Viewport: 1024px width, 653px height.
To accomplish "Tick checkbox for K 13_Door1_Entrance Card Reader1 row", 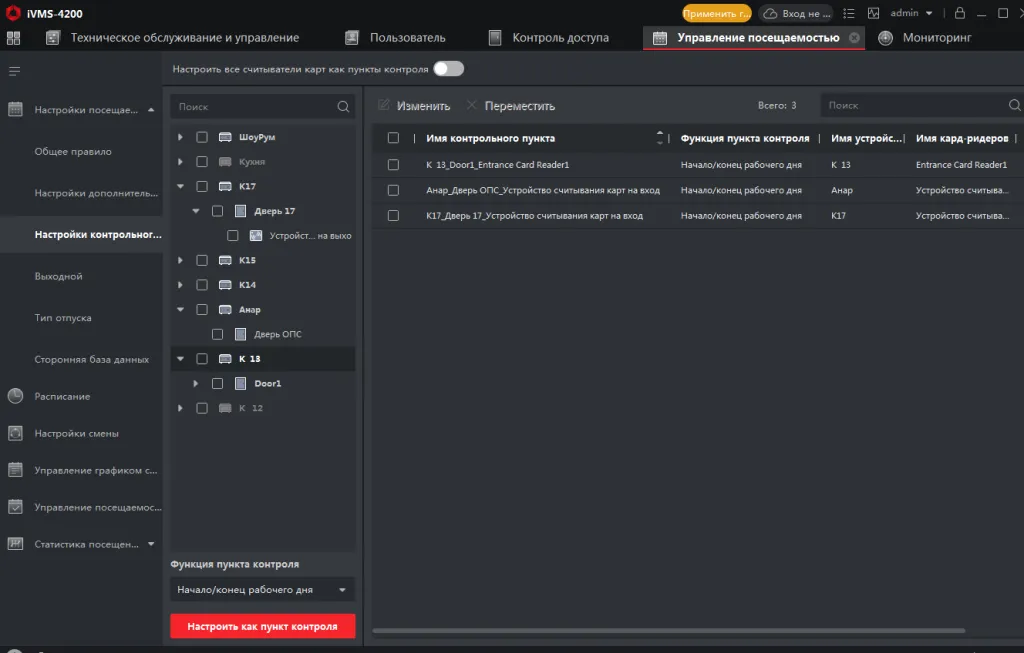I will 393,164.
